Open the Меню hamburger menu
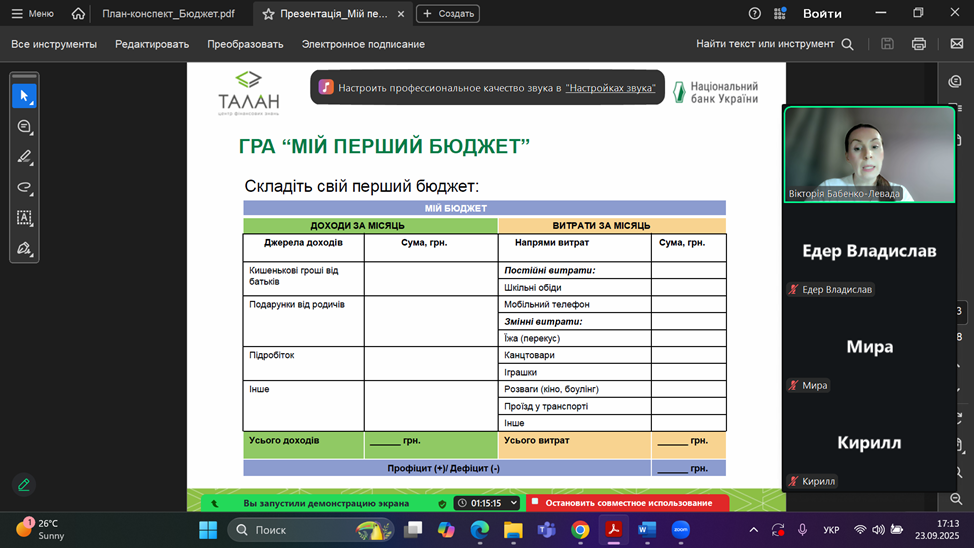 coord(32,14)
